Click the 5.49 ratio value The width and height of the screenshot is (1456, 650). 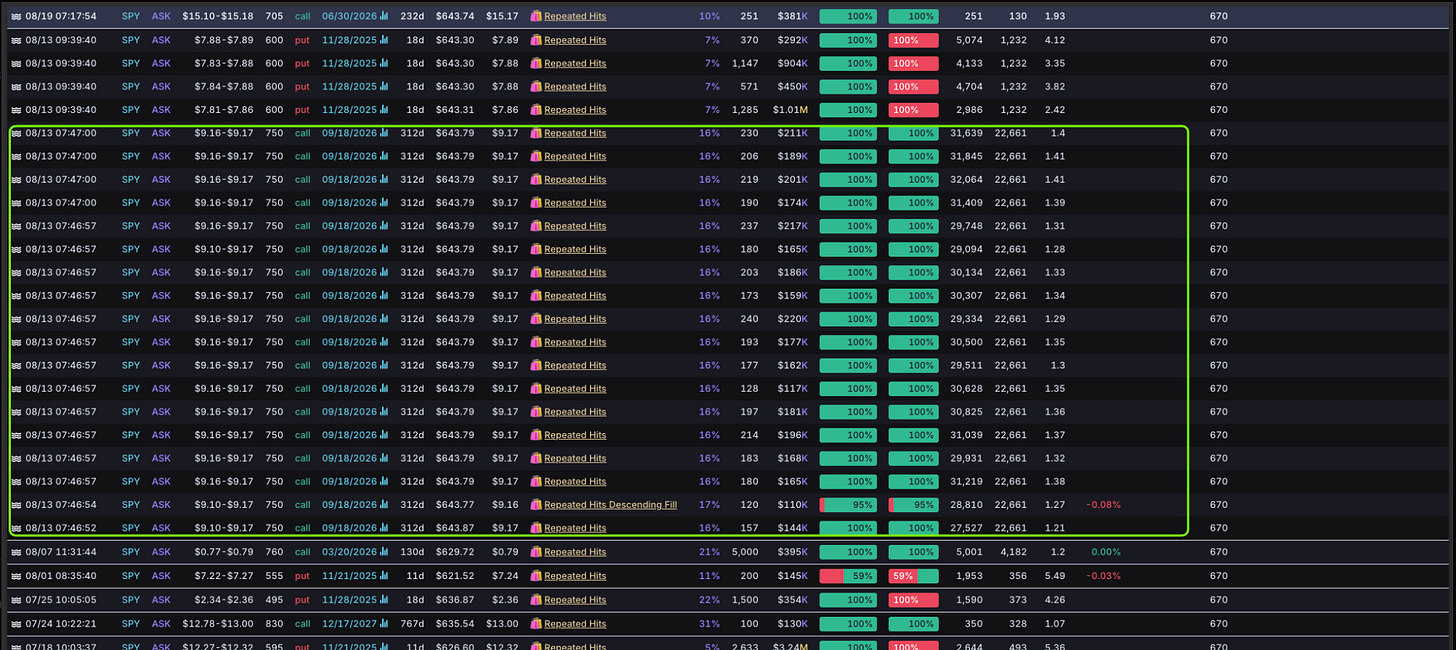tap(1054, 576)
